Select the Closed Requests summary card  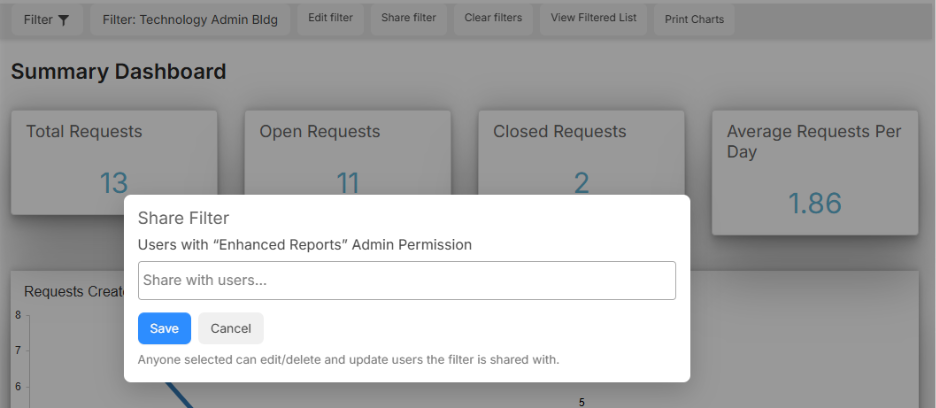581,153
